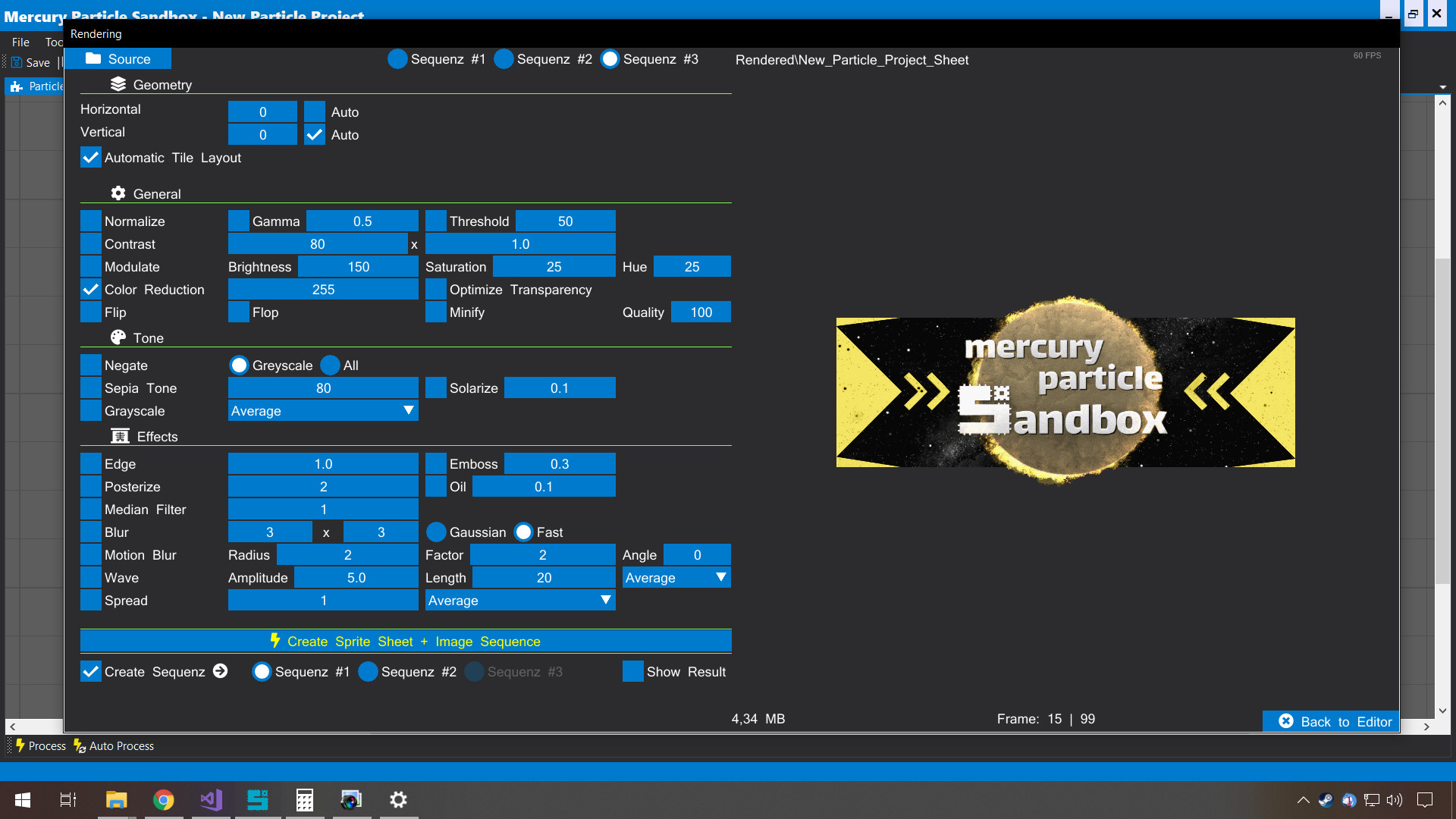Image resolution: width=1456 pixels, height=819 pixels.
Task: Open the File menu
Action: click(x=20, y=42)
